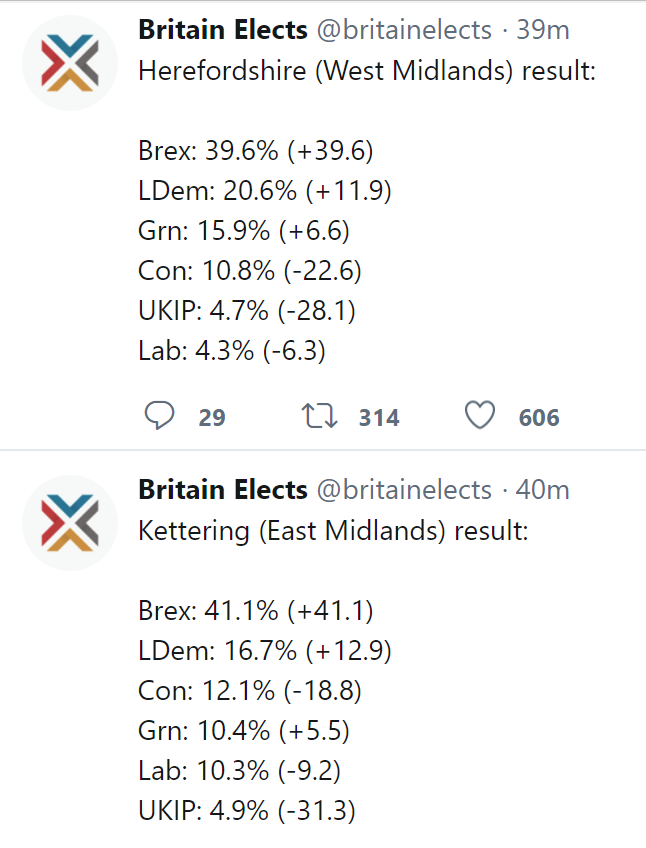Viewport: 646px width, 848px height.
Task: Open the 40m timestamp link
Action: [543, 490]
